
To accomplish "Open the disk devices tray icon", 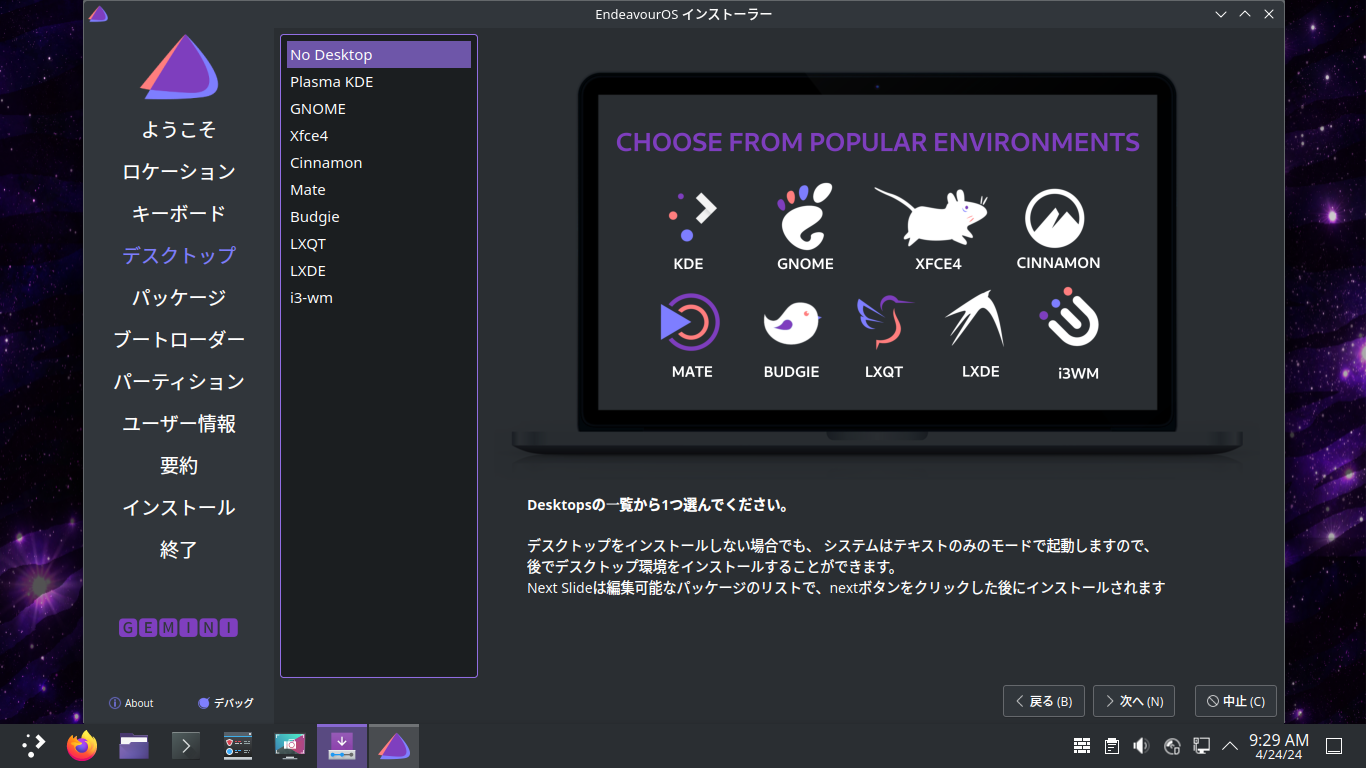I will pyautogui.click(x=1172, y=746).
